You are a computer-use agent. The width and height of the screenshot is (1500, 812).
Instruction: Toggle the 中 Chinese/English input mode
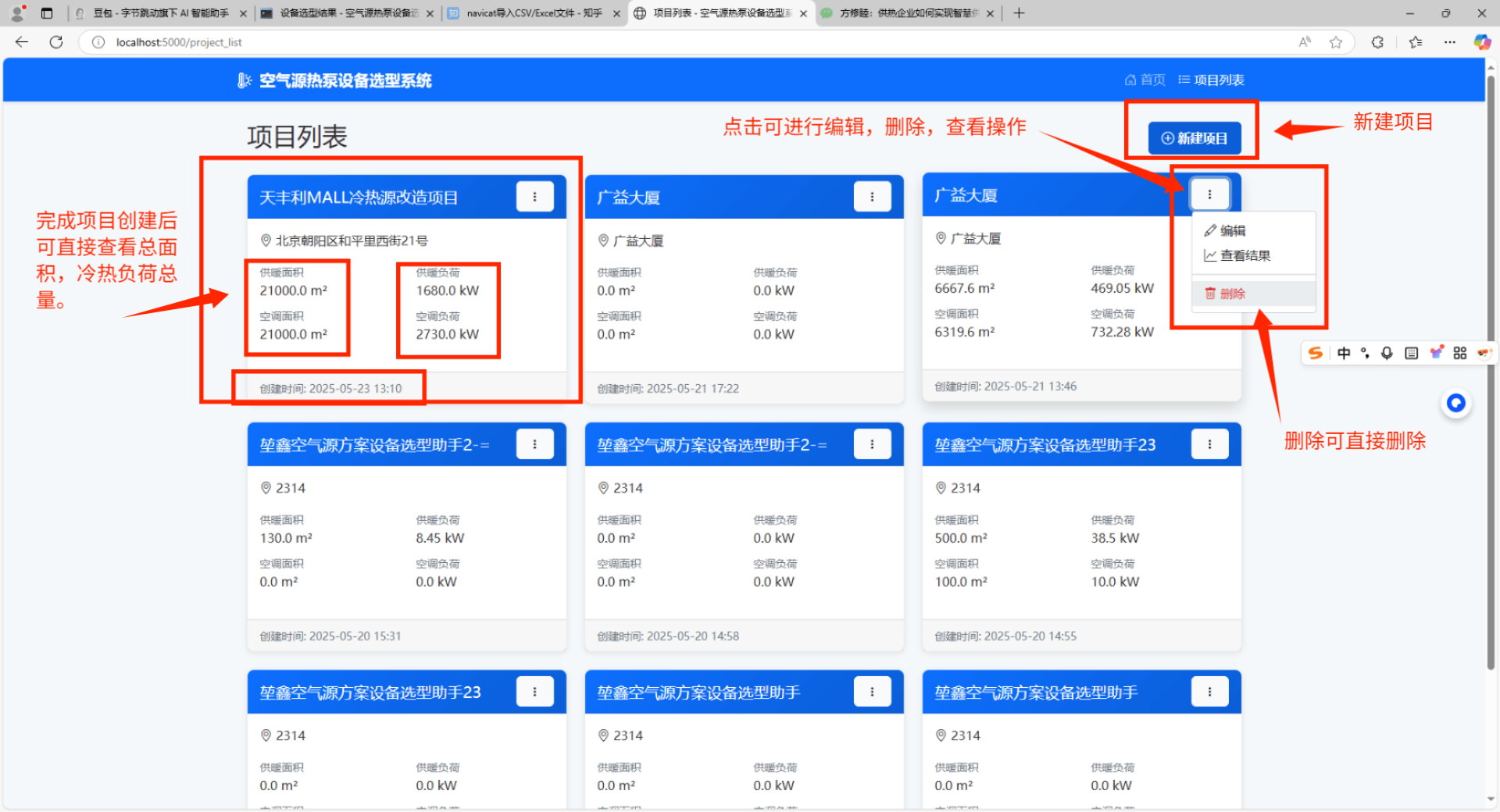[1344, 353]
